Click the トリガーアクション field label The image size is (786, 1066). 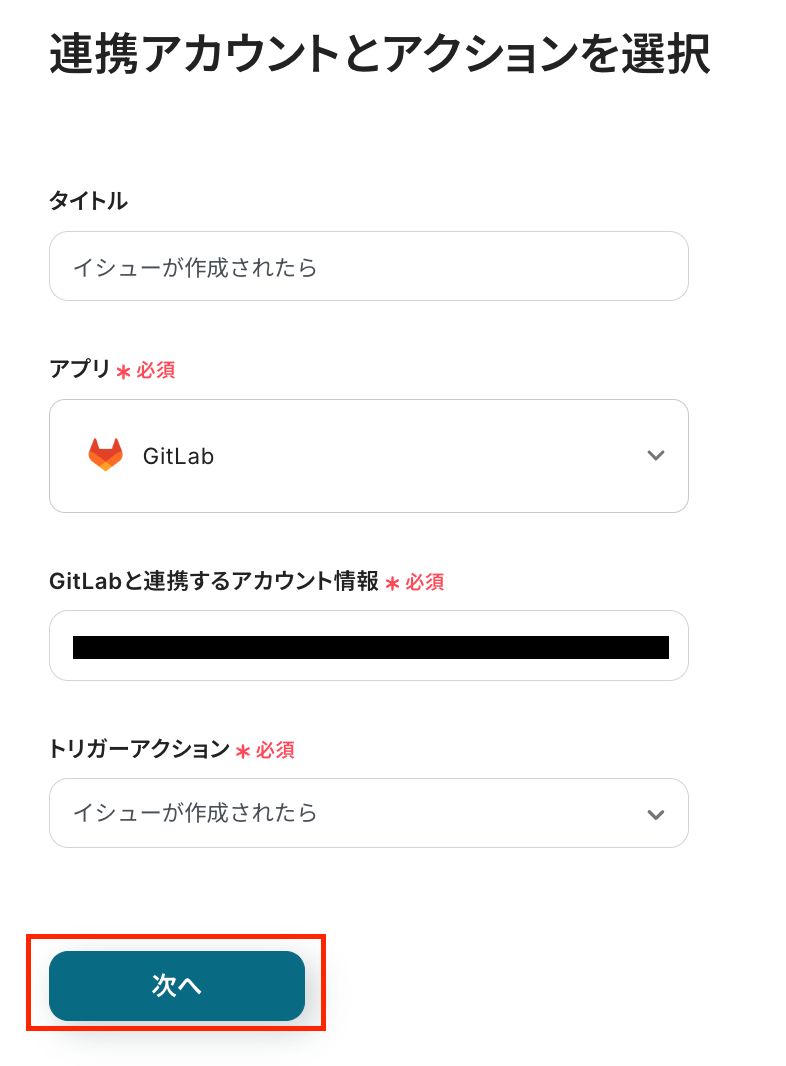pyautogui.click(x=139, y=749)
